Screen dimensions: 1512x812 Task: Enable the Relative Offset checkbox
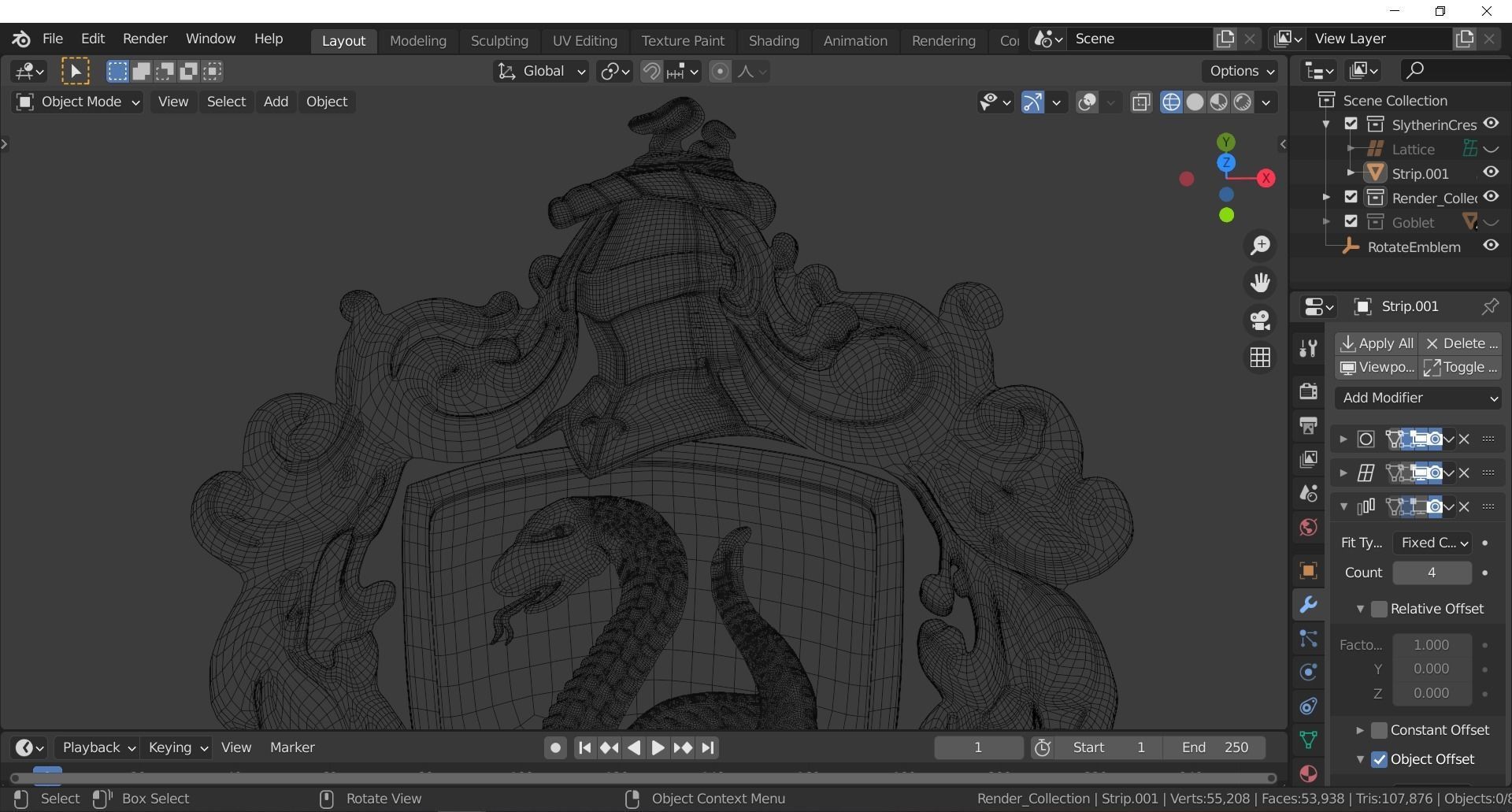pos(1379,609)
